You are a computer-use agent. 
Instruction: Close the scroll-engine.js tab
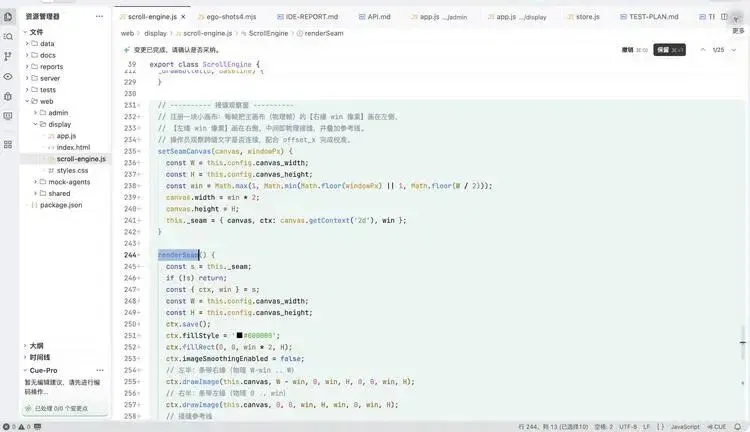point(183,17)
